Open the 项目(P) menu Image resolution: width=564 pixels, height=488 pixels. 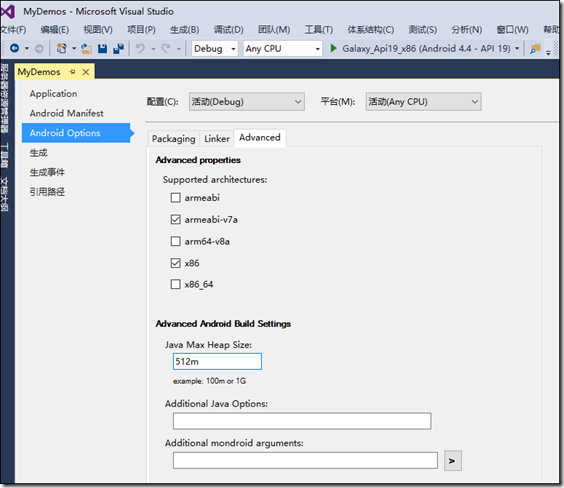[141, 29]
